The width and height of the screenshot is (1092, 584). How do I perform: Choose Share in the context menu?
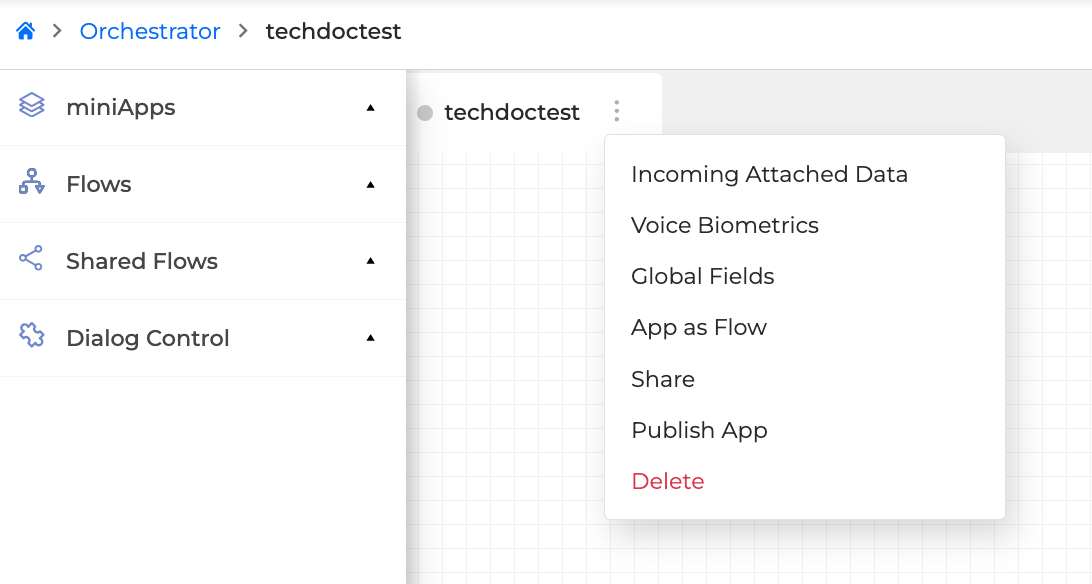point(662,379)
